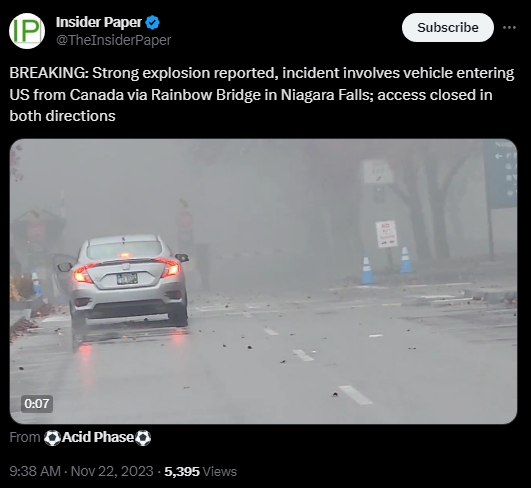Open the Insider Paper profile avatar

(27, 31)
